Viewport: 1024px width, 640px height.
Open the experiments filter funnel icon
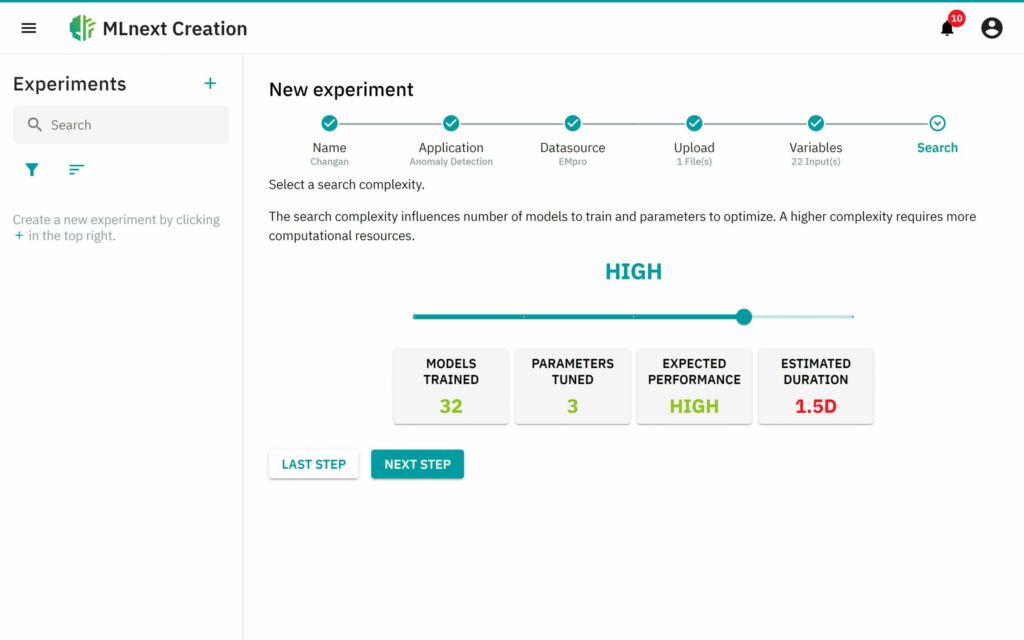pos(31,169)
